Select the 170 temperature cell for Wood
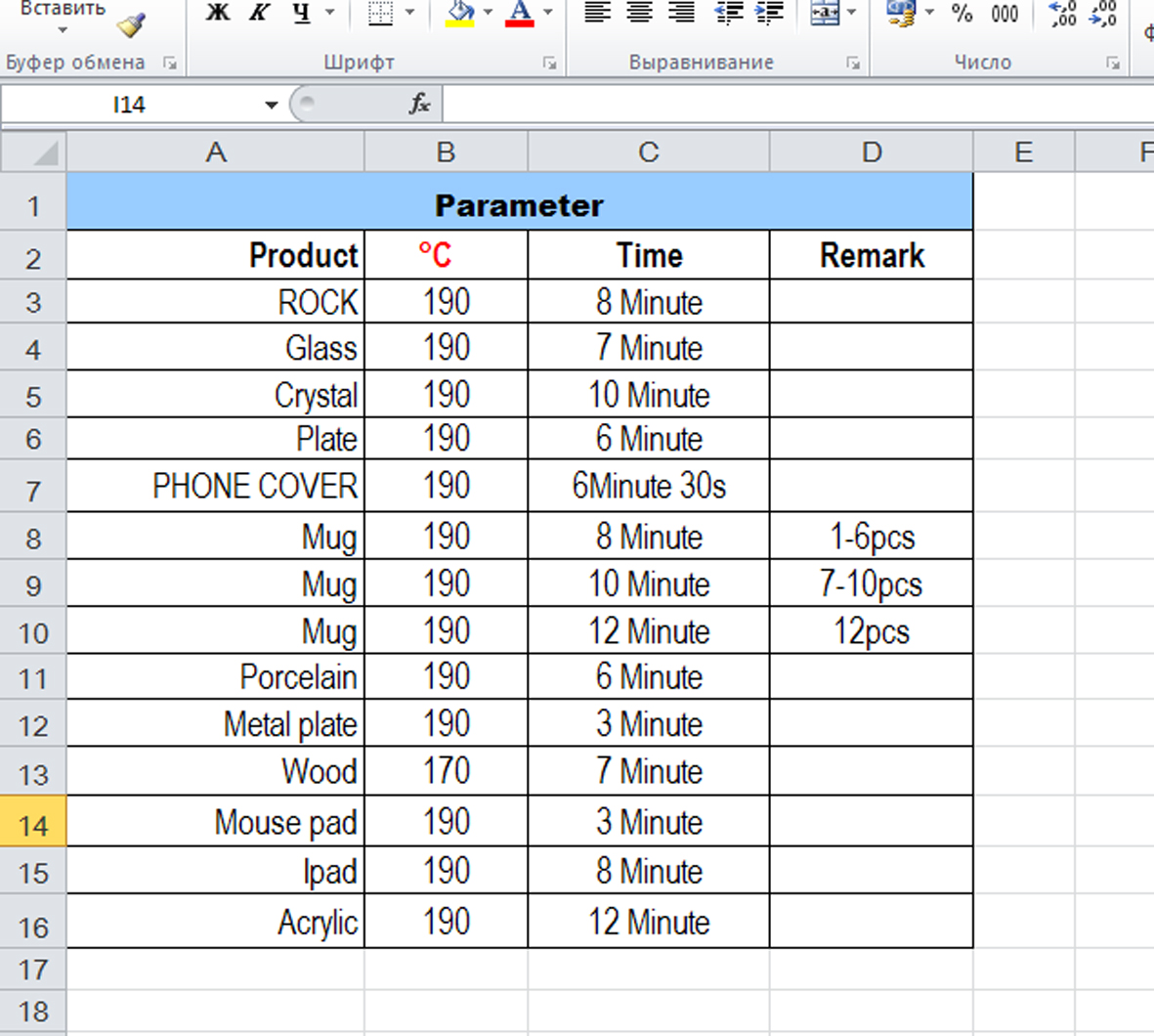This screenshot has height=1036, width=1154. tap(446, 771)
